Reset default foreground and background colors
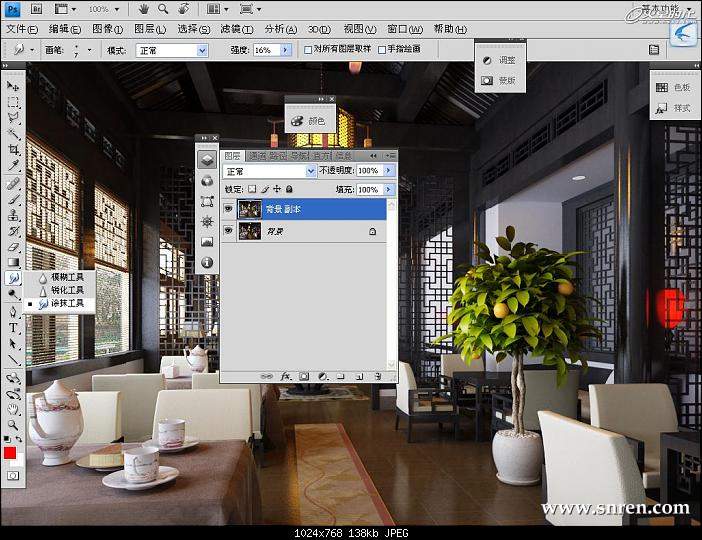 coord(8,439)
